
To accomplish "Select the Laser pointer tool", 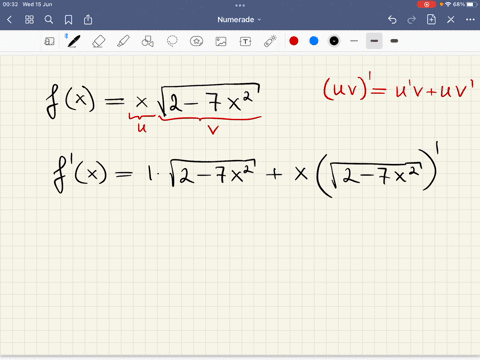I will point(270,41).
